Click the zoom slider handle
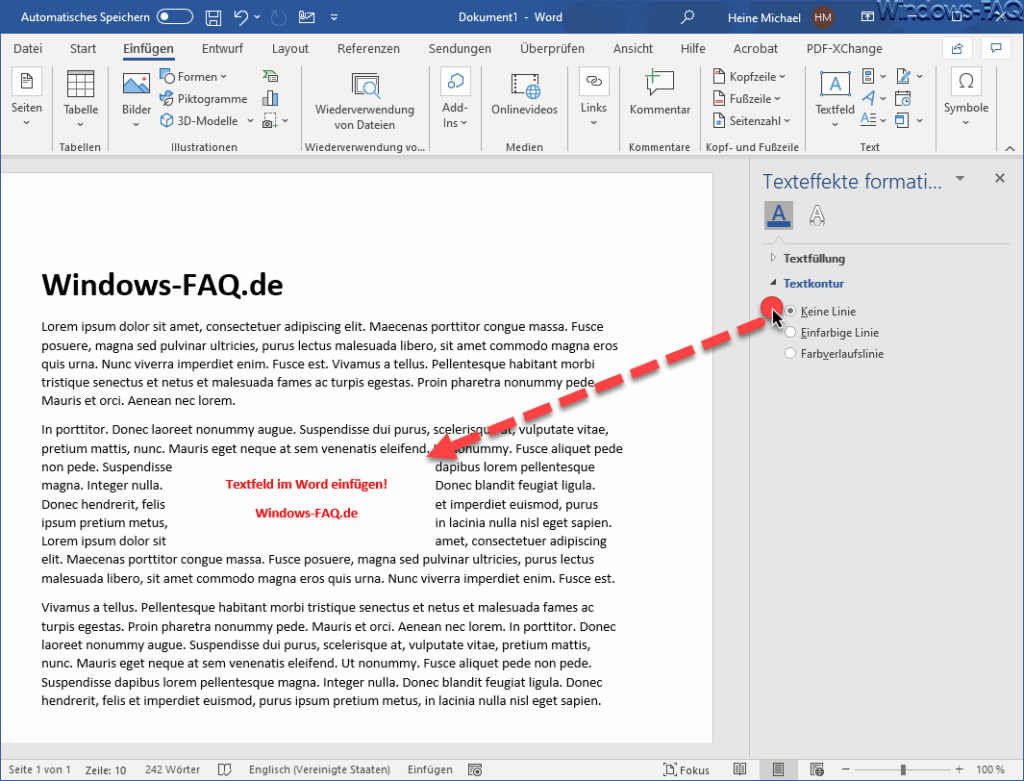 903,769
